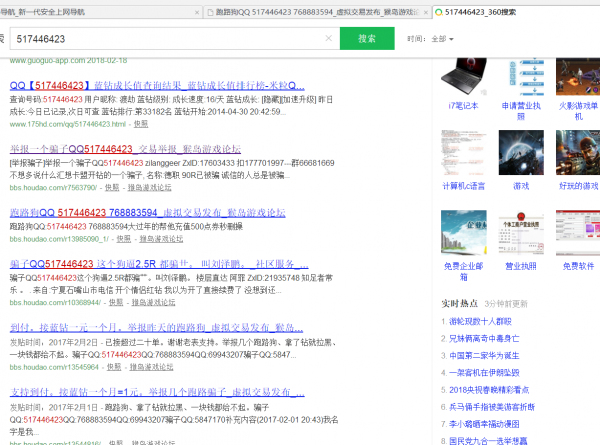Viewport: 600px width, 445px height.
Task: Open the 申请营业执照 caption link
Action: pos(521,111)
